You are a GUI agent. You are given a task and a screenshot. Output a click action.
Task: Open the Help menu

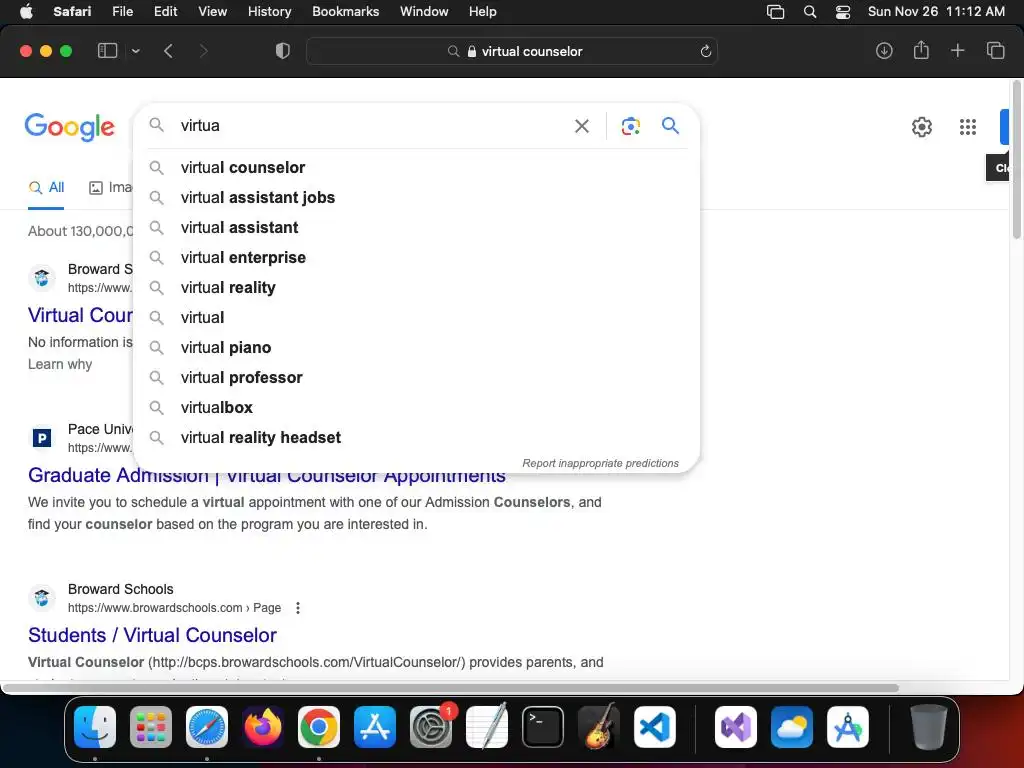[x=483, y=12]
